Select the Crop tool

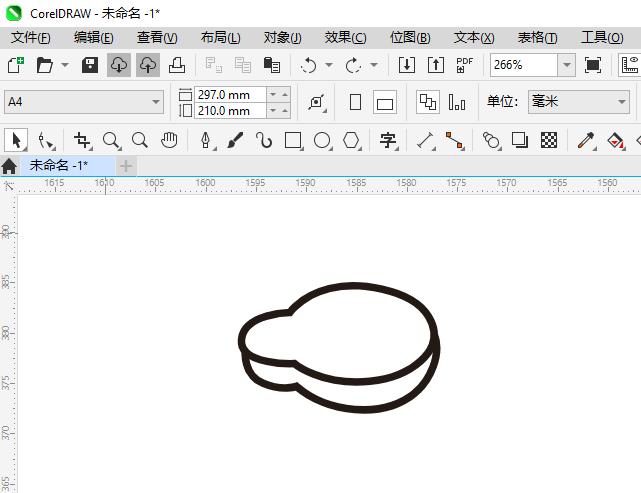pyautogui.click(x=83, y=141)
